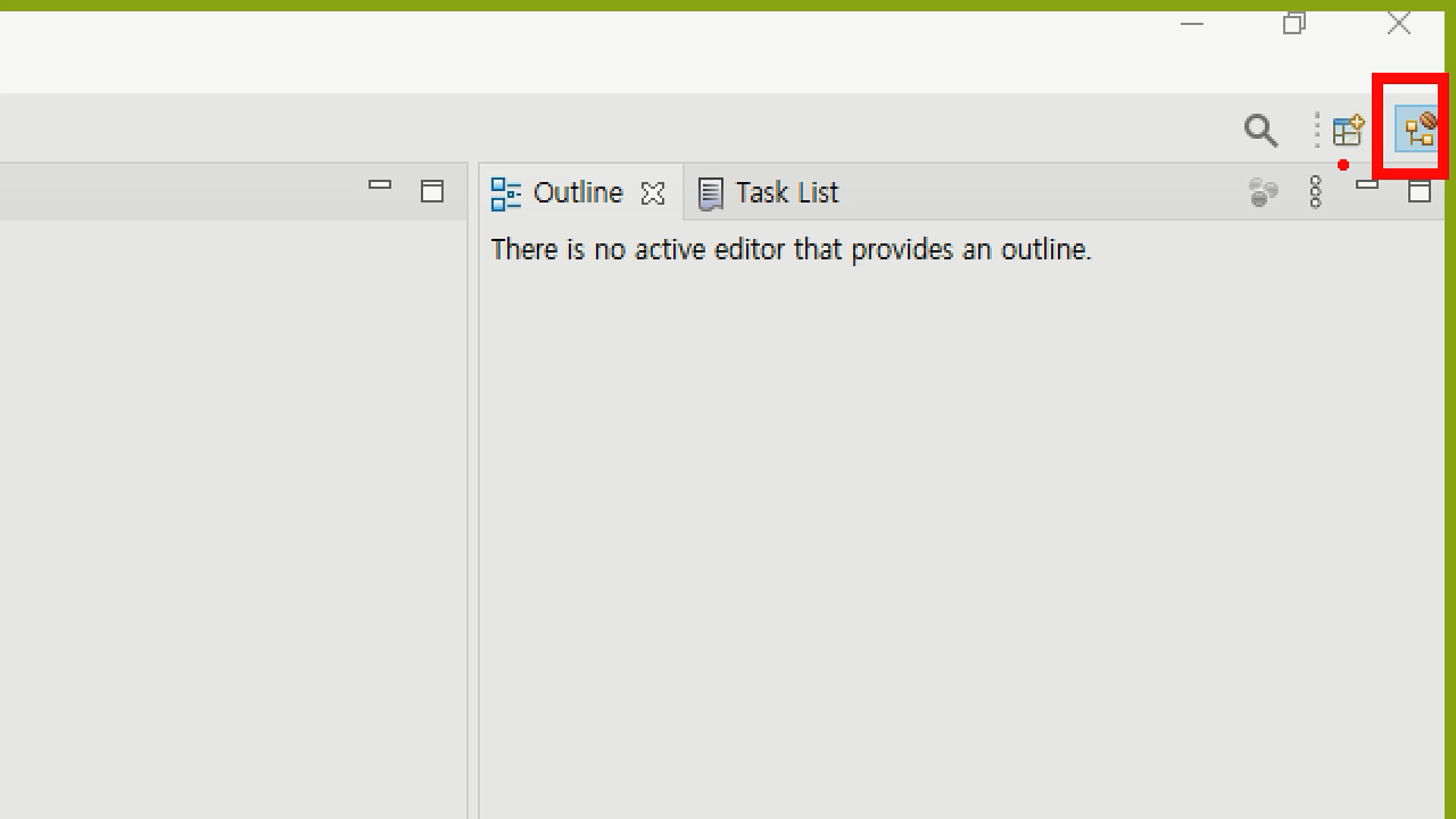
Task: Switch to the Outline tab
Action: click(x=577, y=193)
